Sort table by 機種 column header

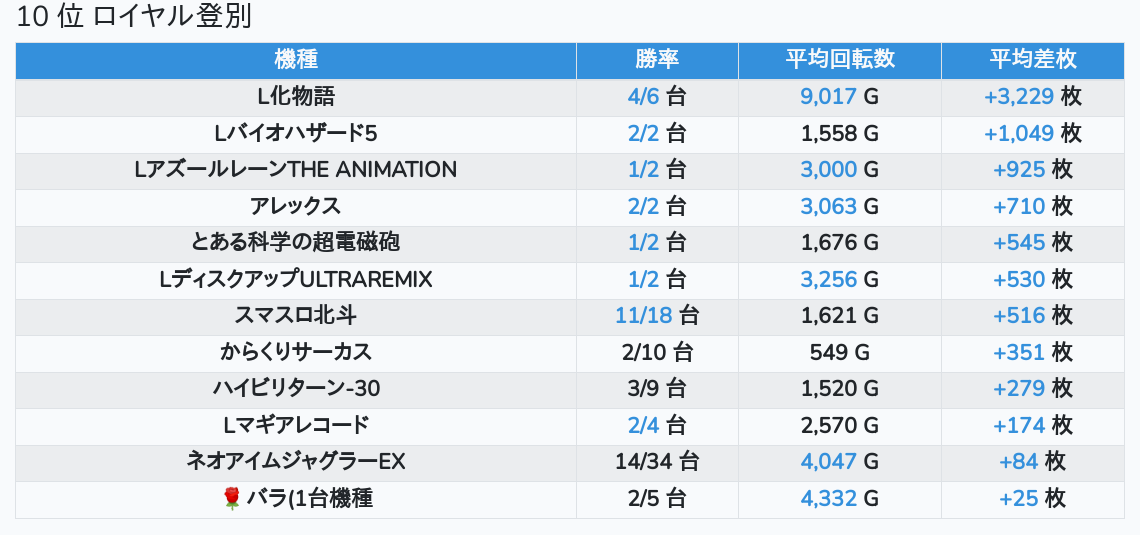pyautogui.click(x=295, y=59)
